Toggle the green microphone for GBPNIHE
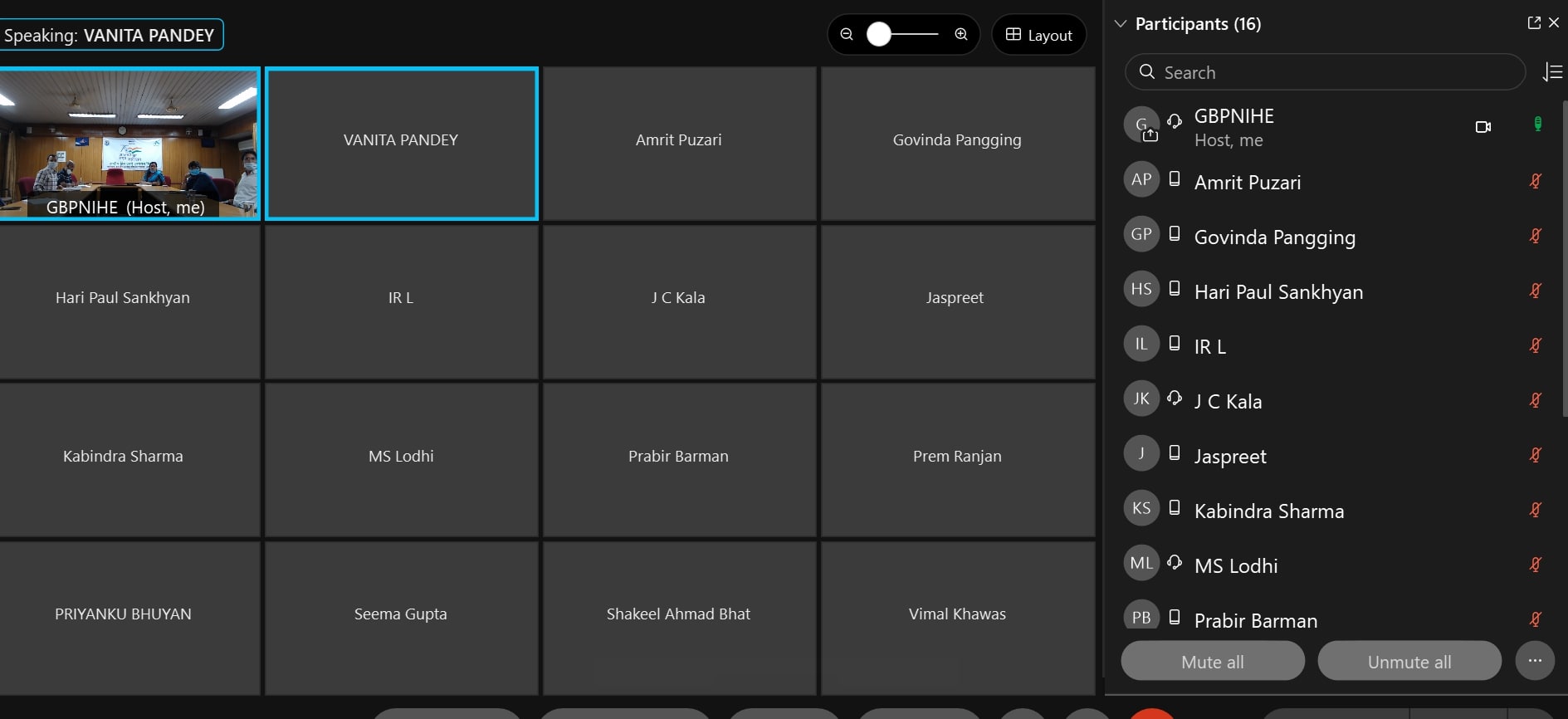This screenshot has width=1568, height=719. click(1537, 125)
